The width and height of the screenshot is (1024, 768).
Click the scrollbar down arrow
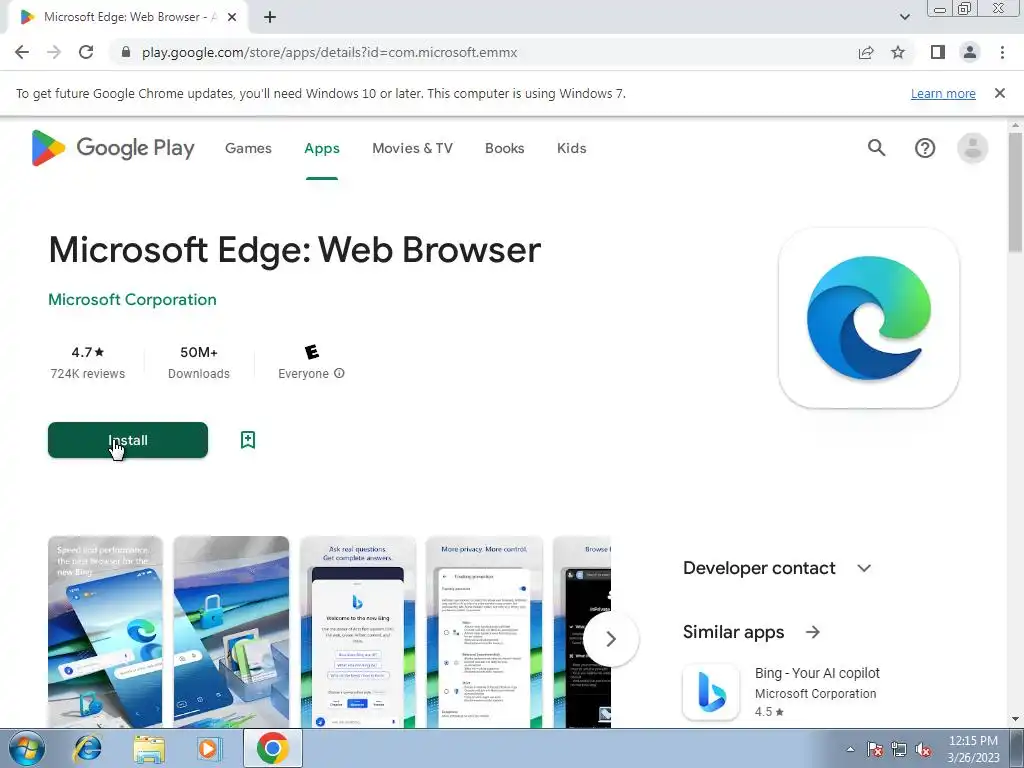pos(1015,720)
